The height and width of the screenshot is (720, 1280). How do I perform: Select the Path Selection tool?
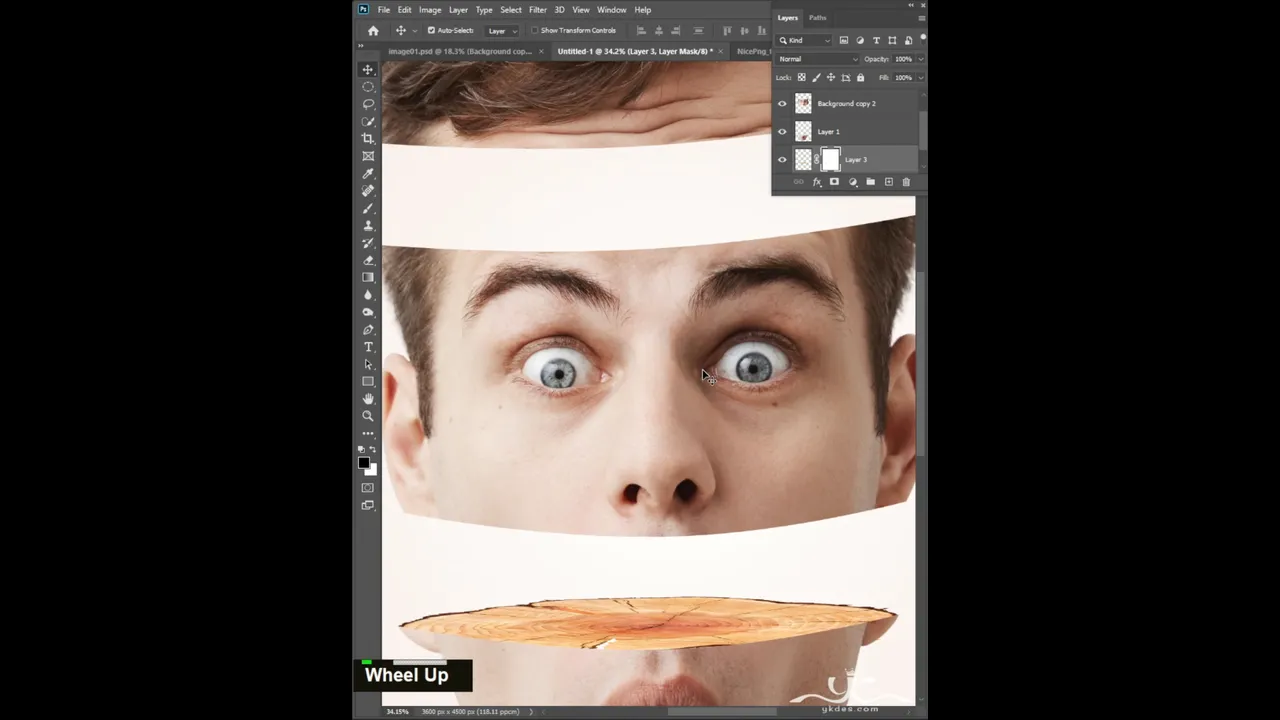(x=368, y=364)
